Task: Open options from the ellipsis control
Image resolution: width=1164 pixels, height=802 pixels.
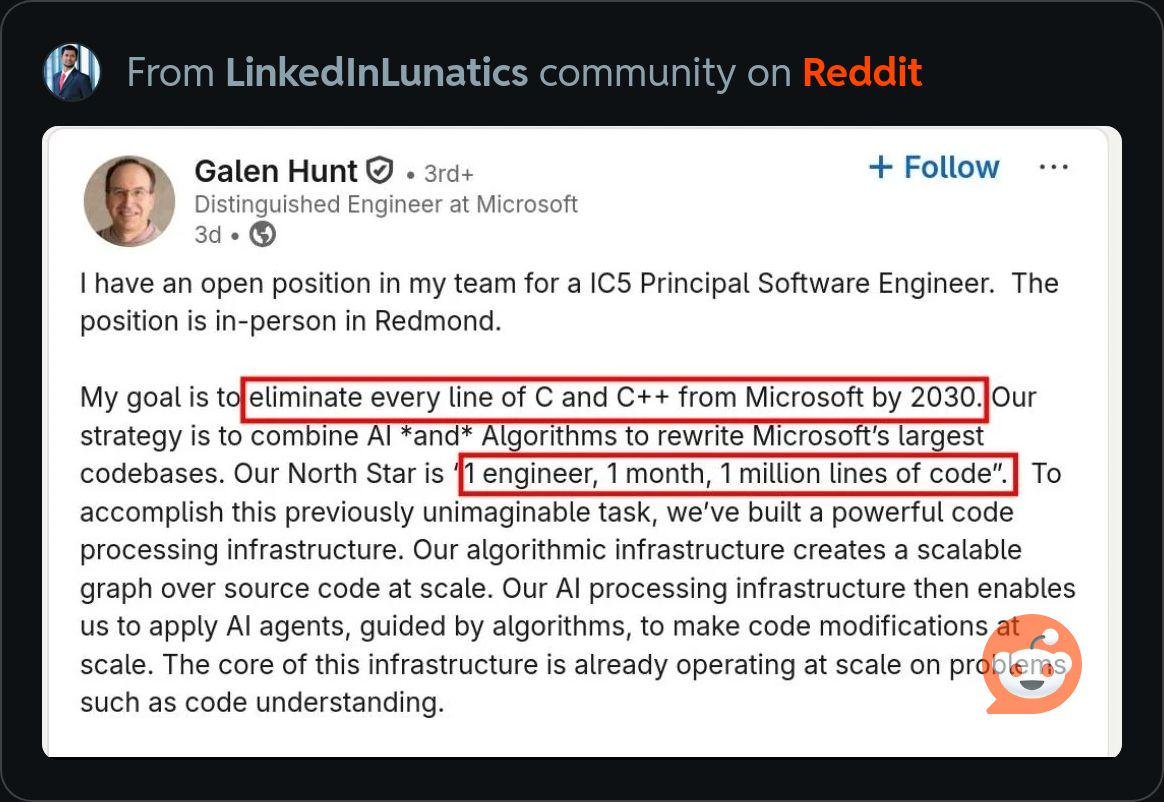Action: coord(1054,168)
